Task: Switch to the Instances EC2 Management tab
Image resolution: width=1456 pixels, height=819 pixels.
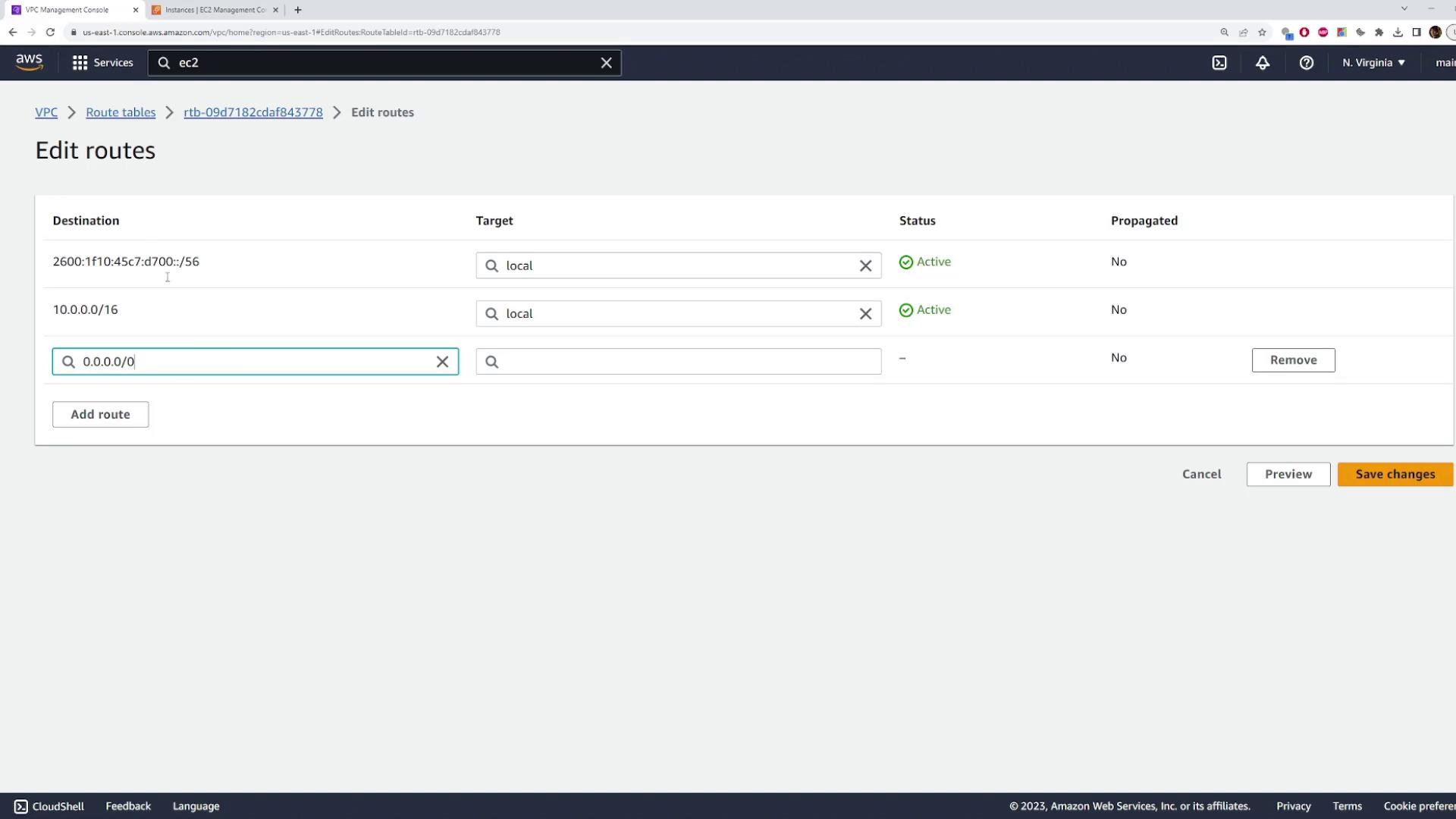Action: pos(215,10)
